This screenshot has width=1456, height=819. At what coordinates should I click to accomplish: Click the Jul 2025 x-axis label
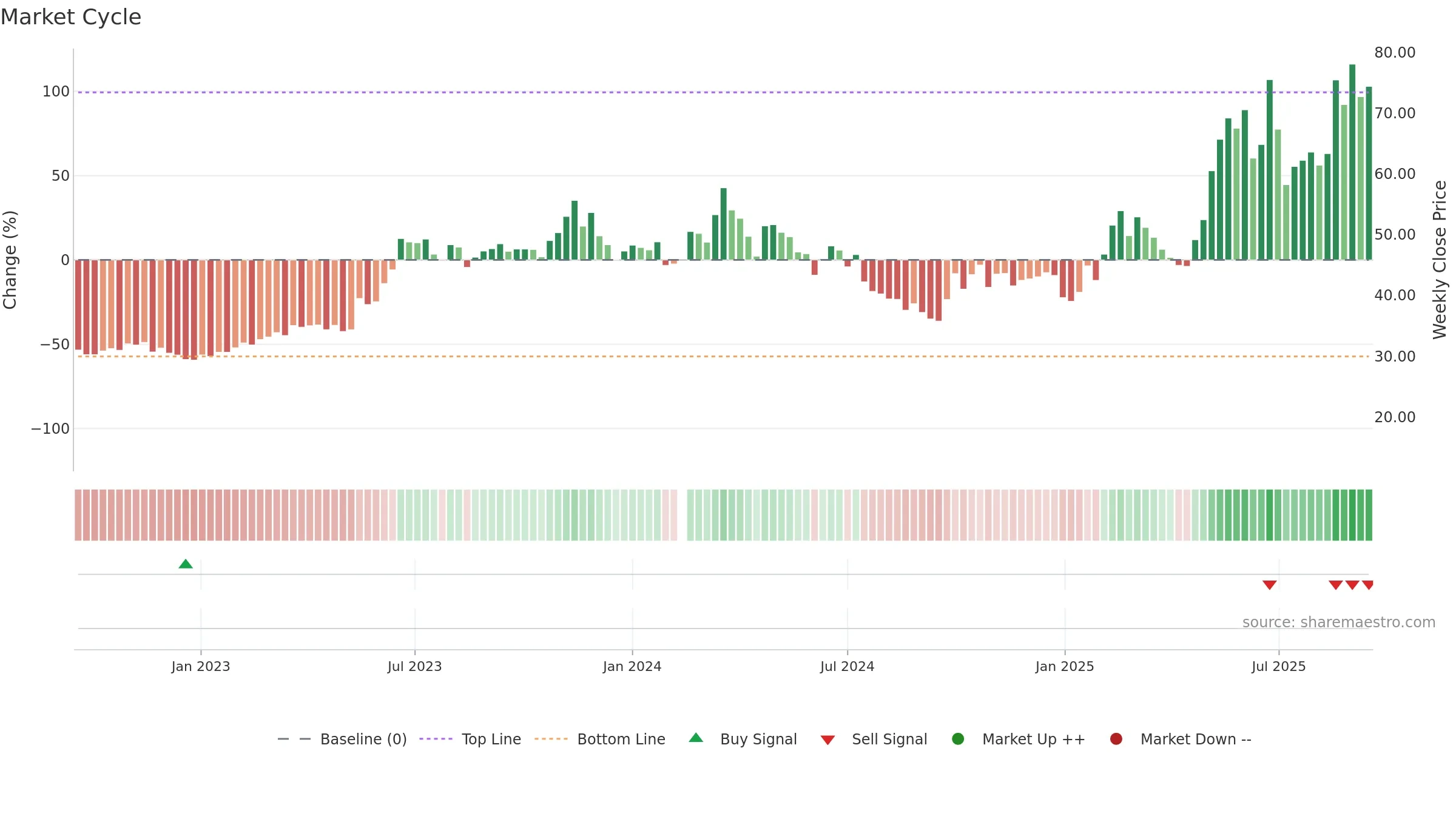point(1279,667)
